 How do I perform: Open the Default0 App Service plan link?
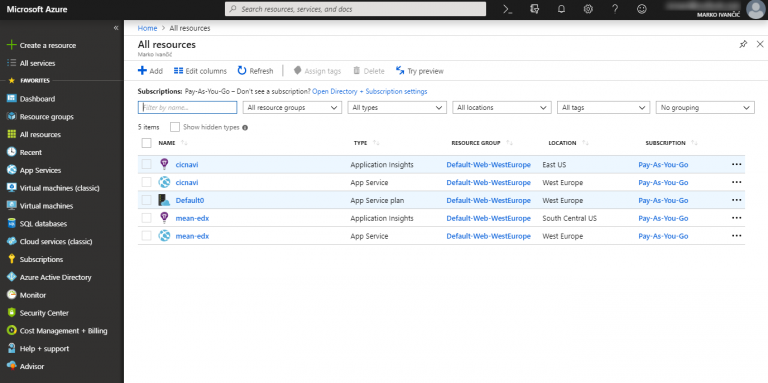[x=190, y=200]
